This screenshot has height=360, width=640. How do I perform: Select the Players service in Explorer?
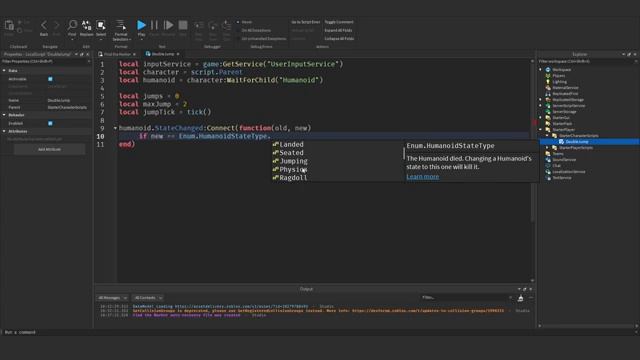(559, 76)
